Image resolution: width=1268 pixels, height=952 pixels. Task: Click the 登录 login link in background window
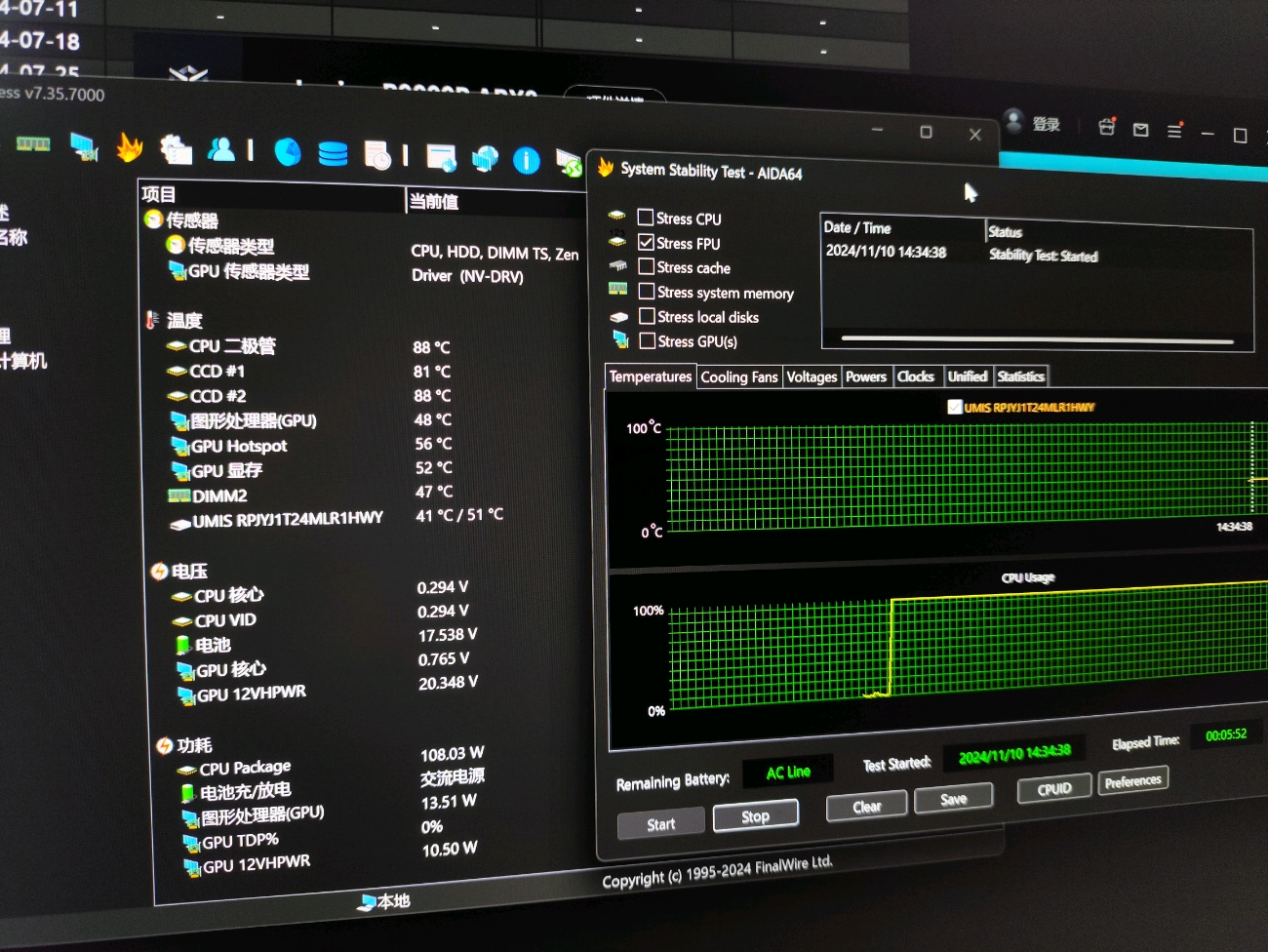(1047, 124)
